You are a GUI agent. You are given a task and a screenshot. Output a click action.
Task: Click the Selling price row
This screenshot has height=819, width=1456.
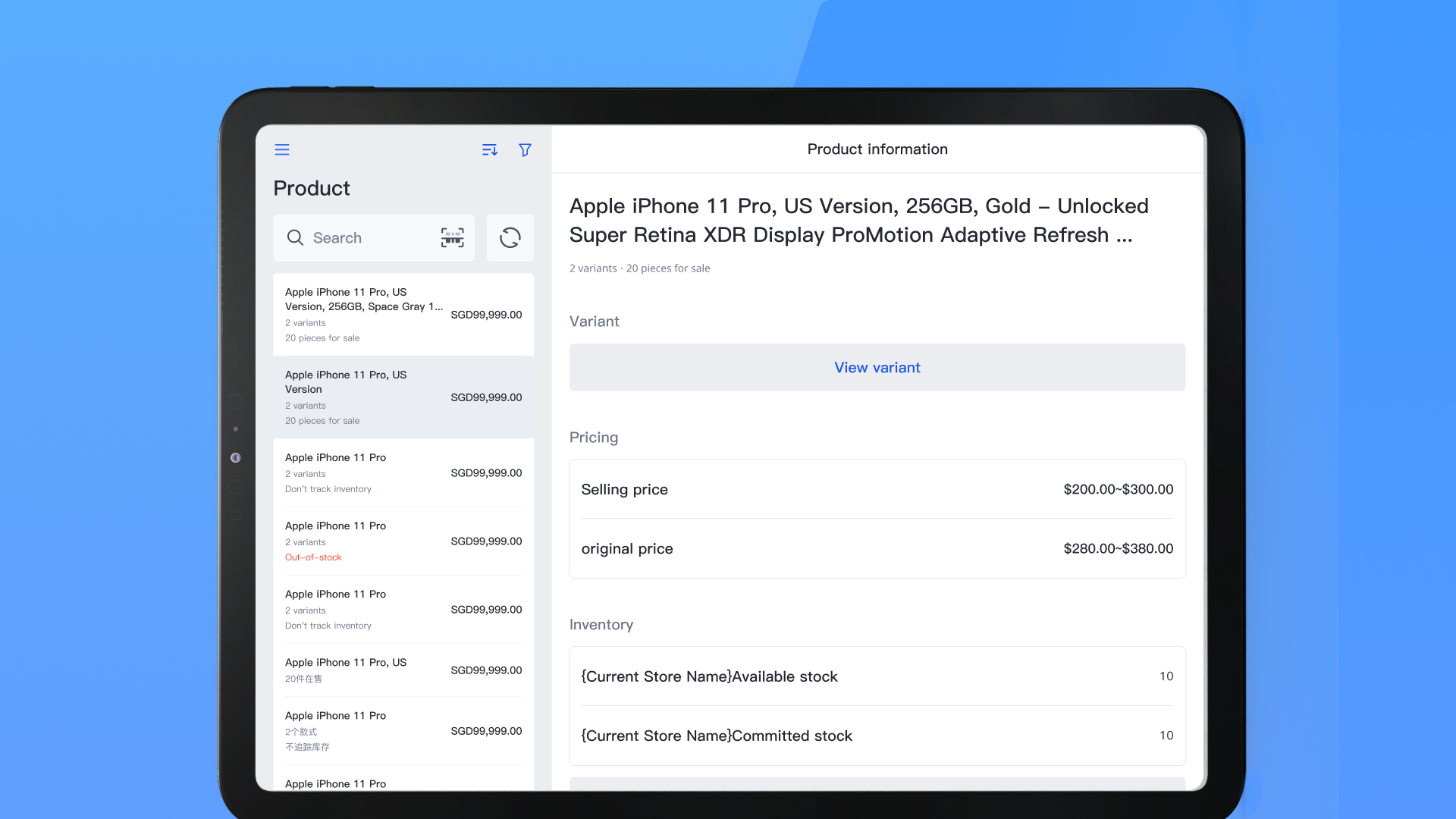tap(877, 489)
